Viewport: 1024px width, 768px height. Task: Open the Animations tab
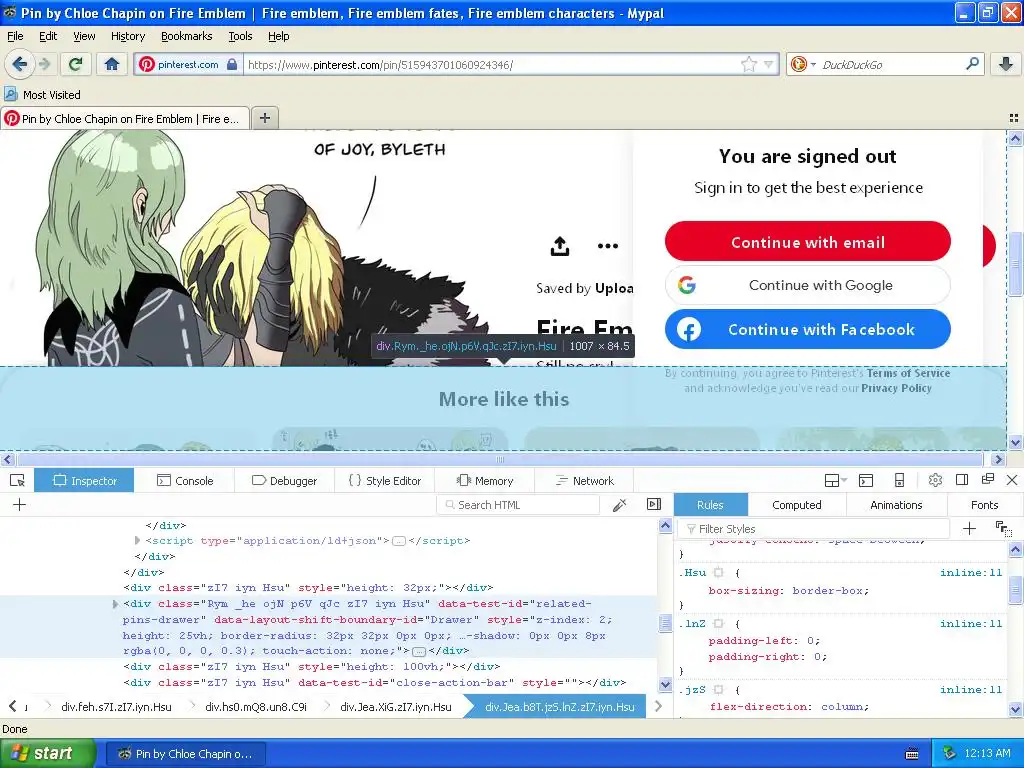896,505
